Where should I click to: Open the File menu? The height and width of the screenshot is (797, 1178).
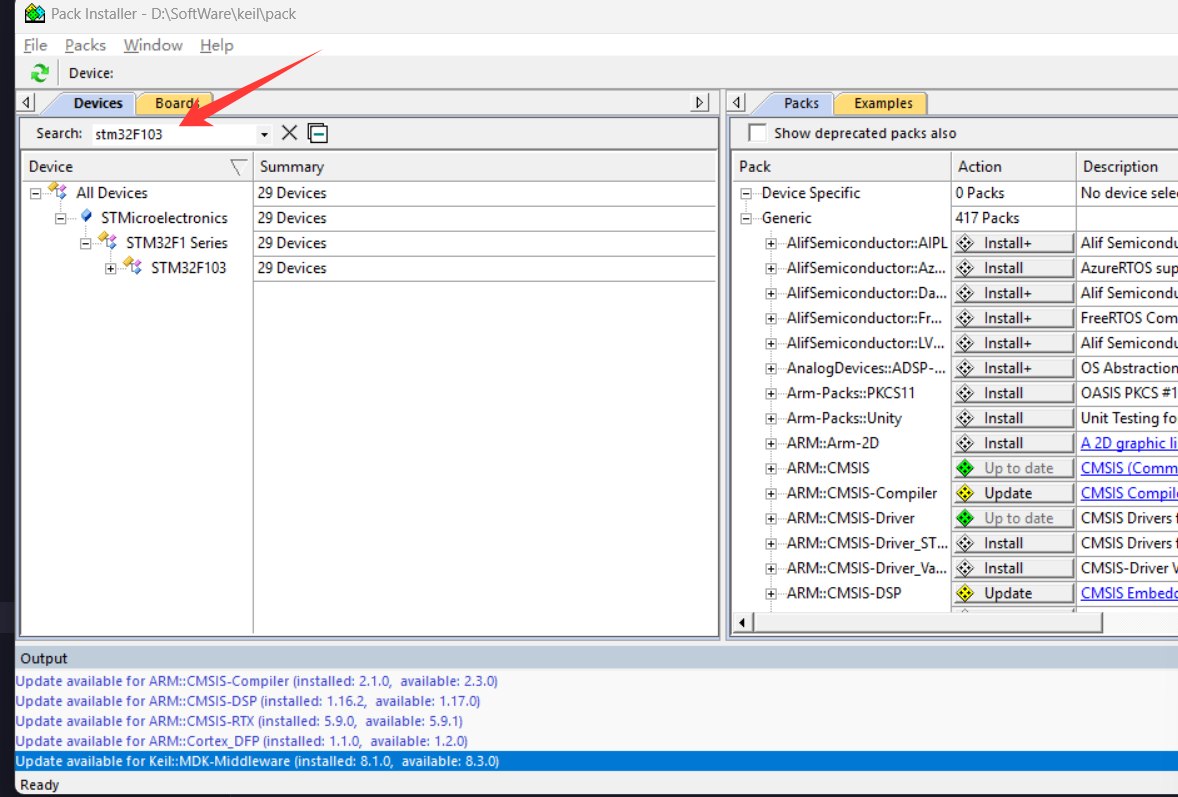(35, 45)
